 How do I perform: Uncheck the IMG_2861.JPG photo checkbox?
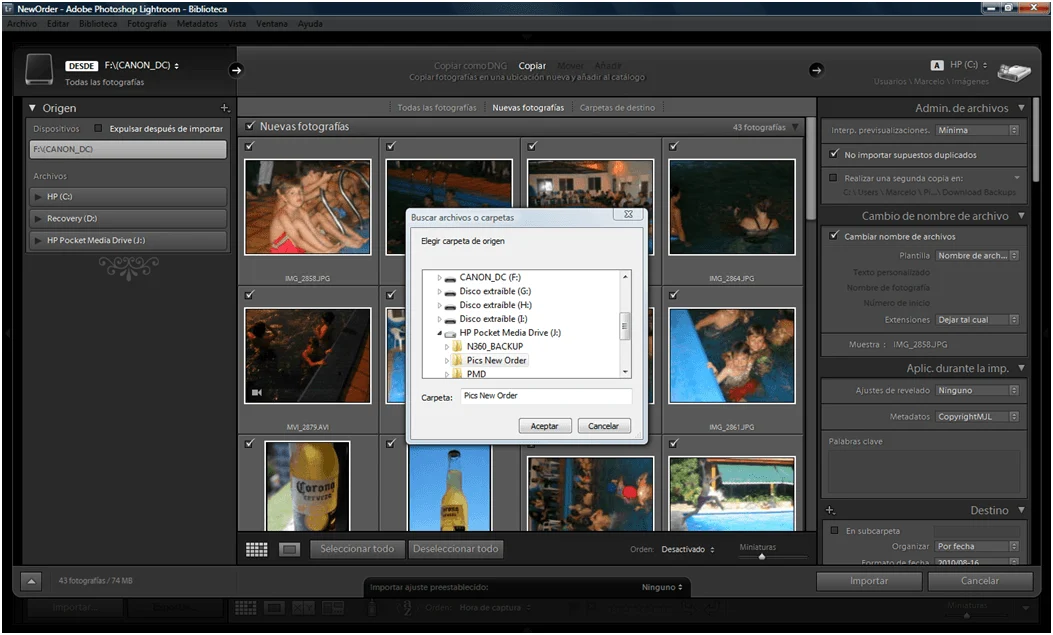point(674,295)
